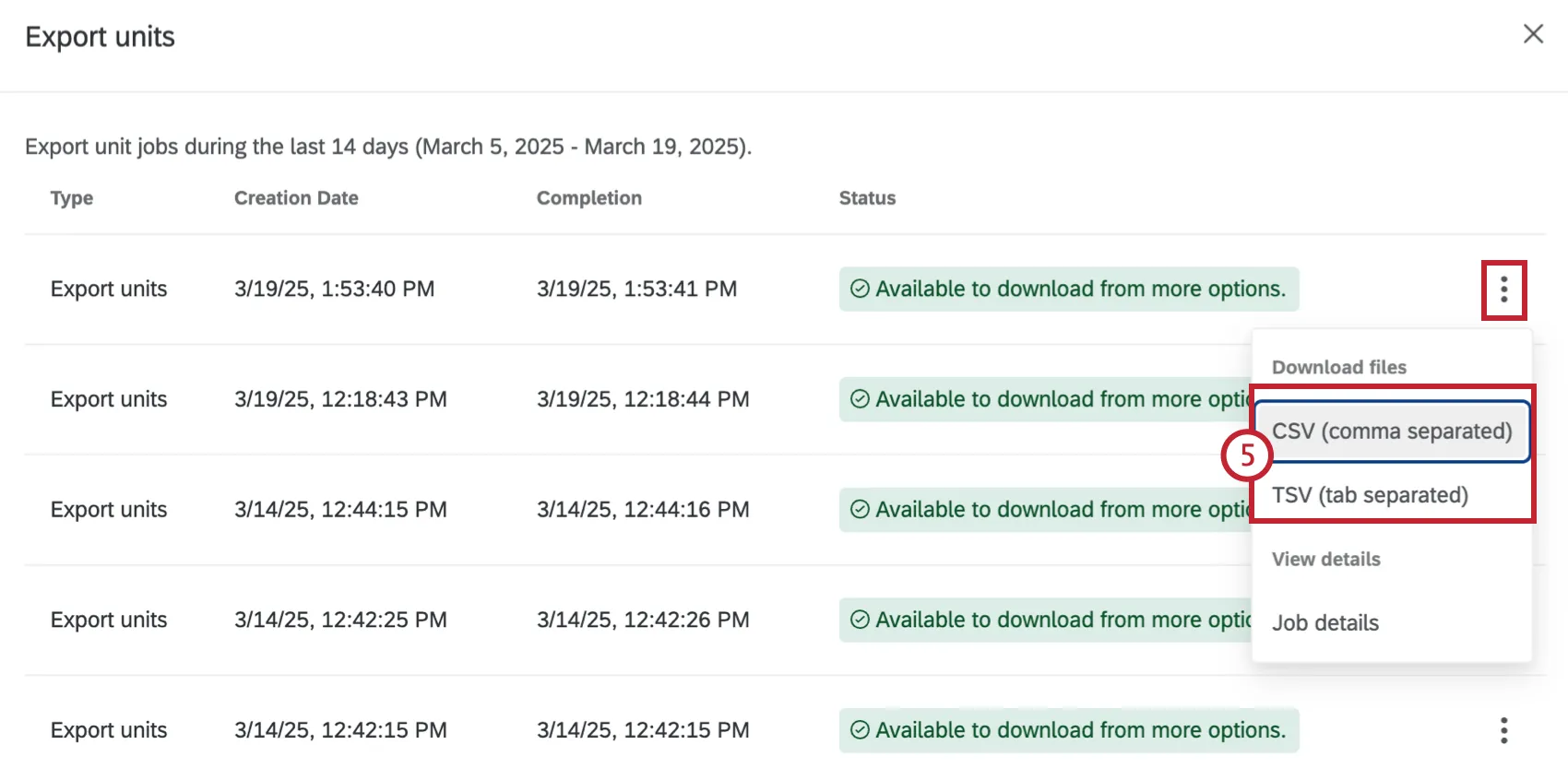Click checkmark icon in first status badge
Viewport: 1568px width, 780px height.
[860, 290]
